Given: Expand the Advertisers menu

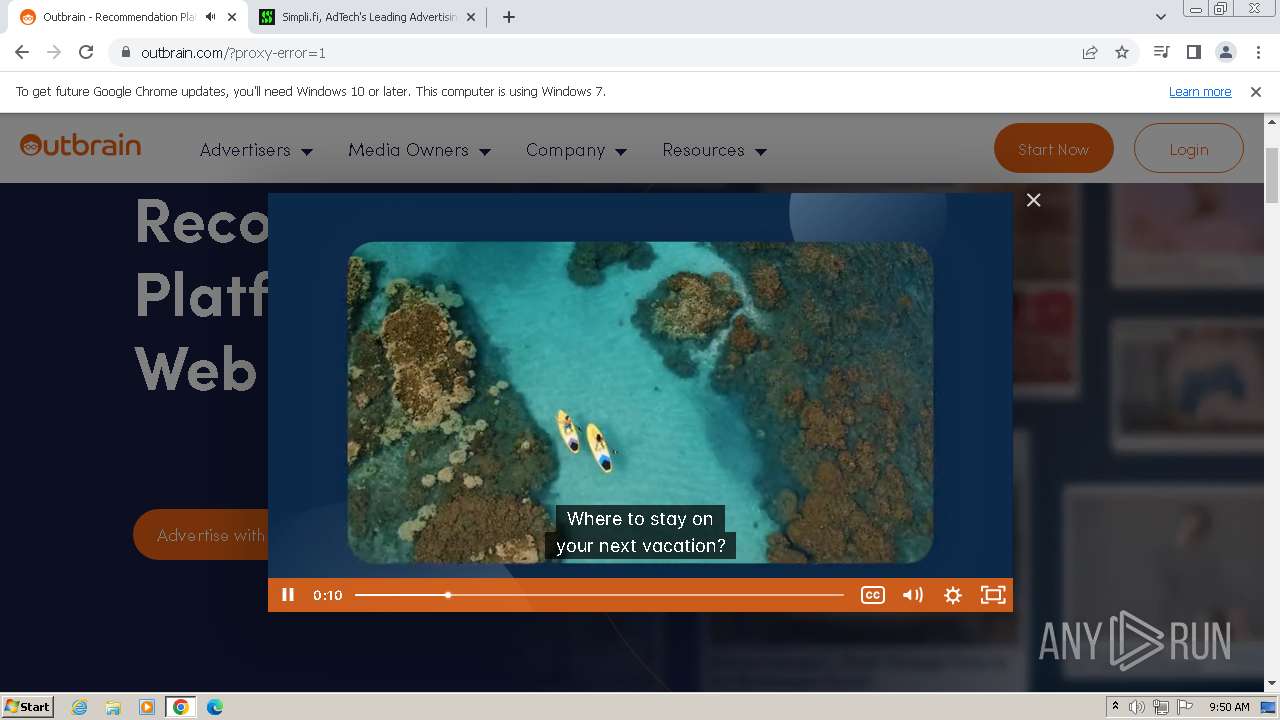Looking at the screenshot, I should [x=256, y=150].
